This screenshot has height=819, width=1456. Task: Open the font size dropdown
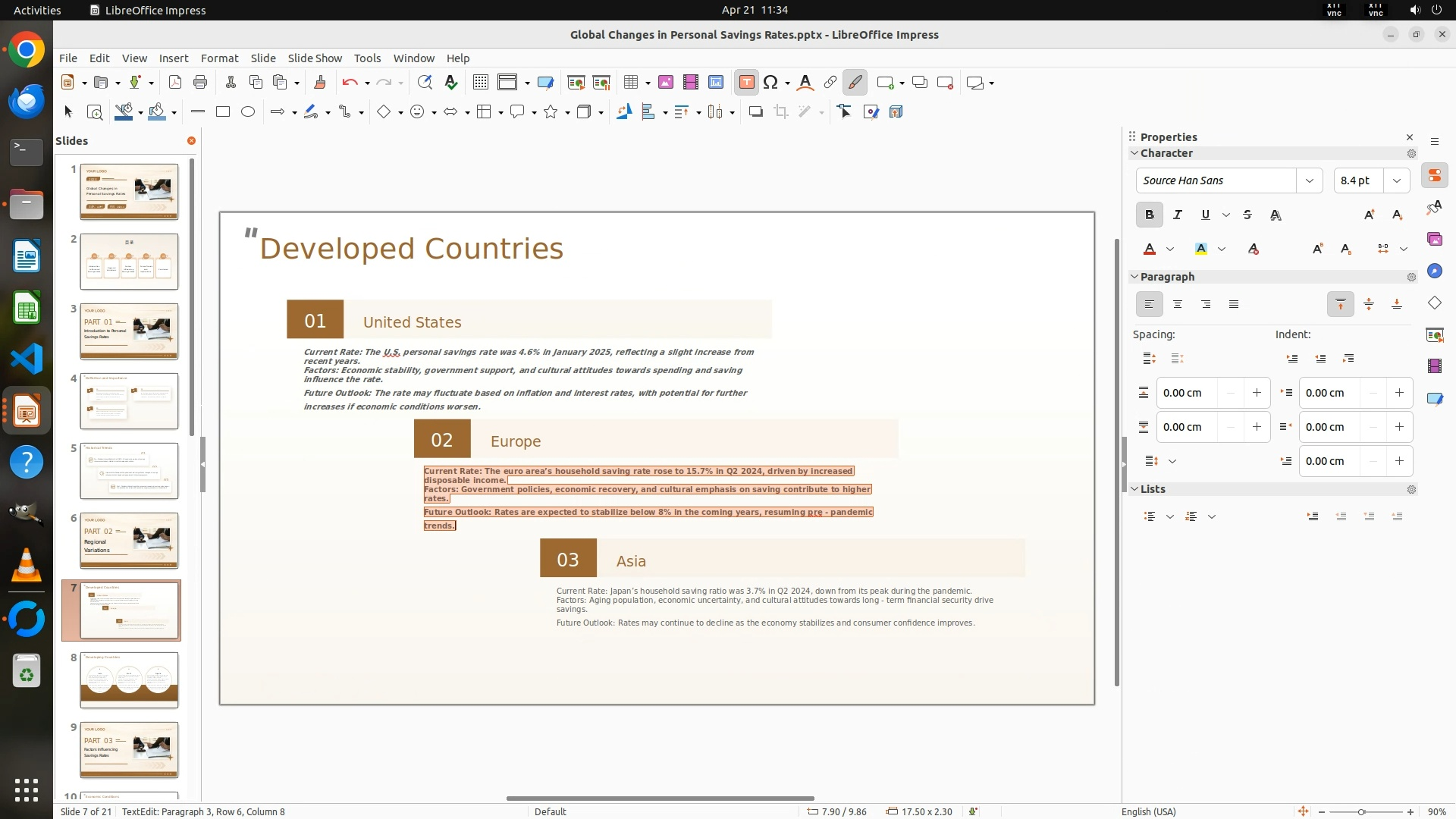tap(1396, 180)
